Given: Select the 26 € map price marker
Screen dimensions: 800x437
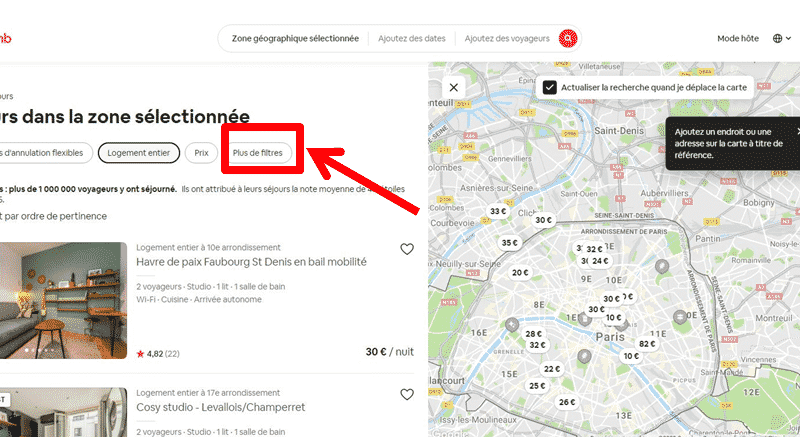Looking at the screenshot, I should click(566, 402).
